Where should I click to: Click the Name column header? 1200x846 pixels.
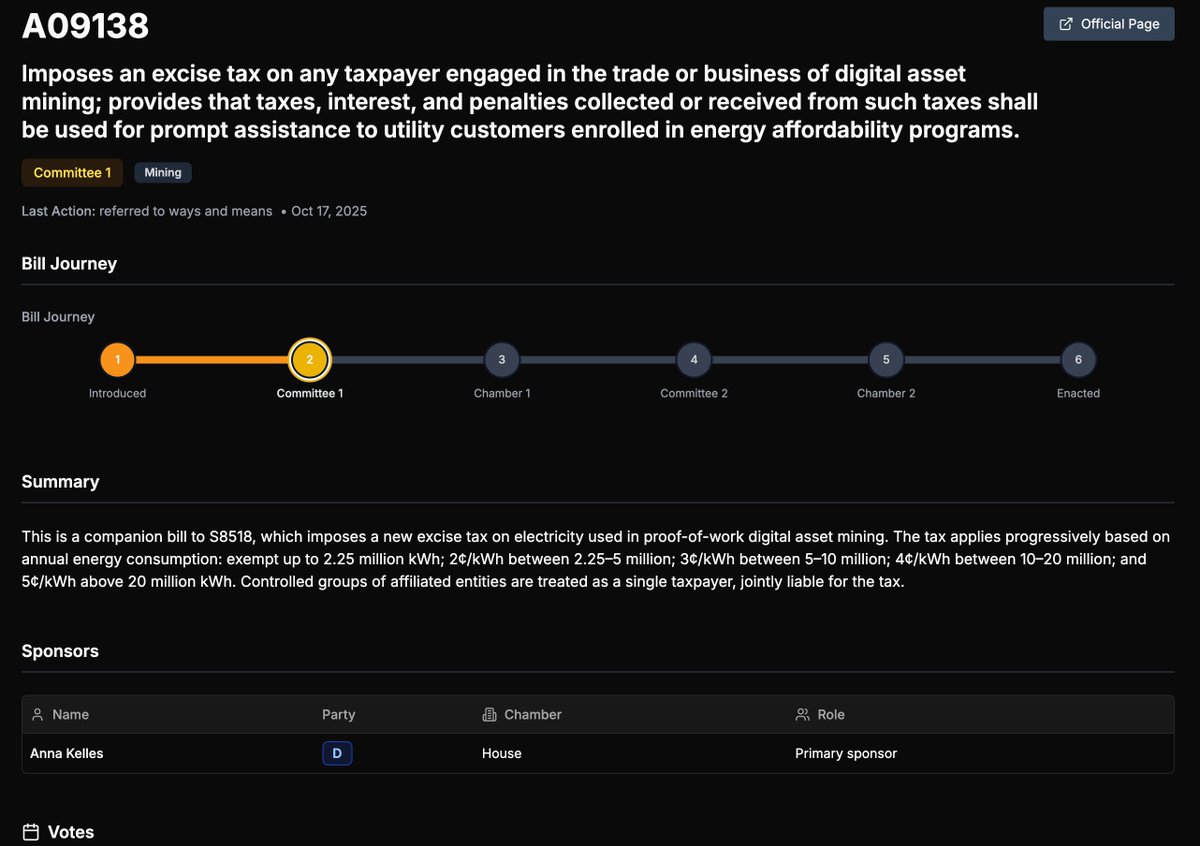70,715
